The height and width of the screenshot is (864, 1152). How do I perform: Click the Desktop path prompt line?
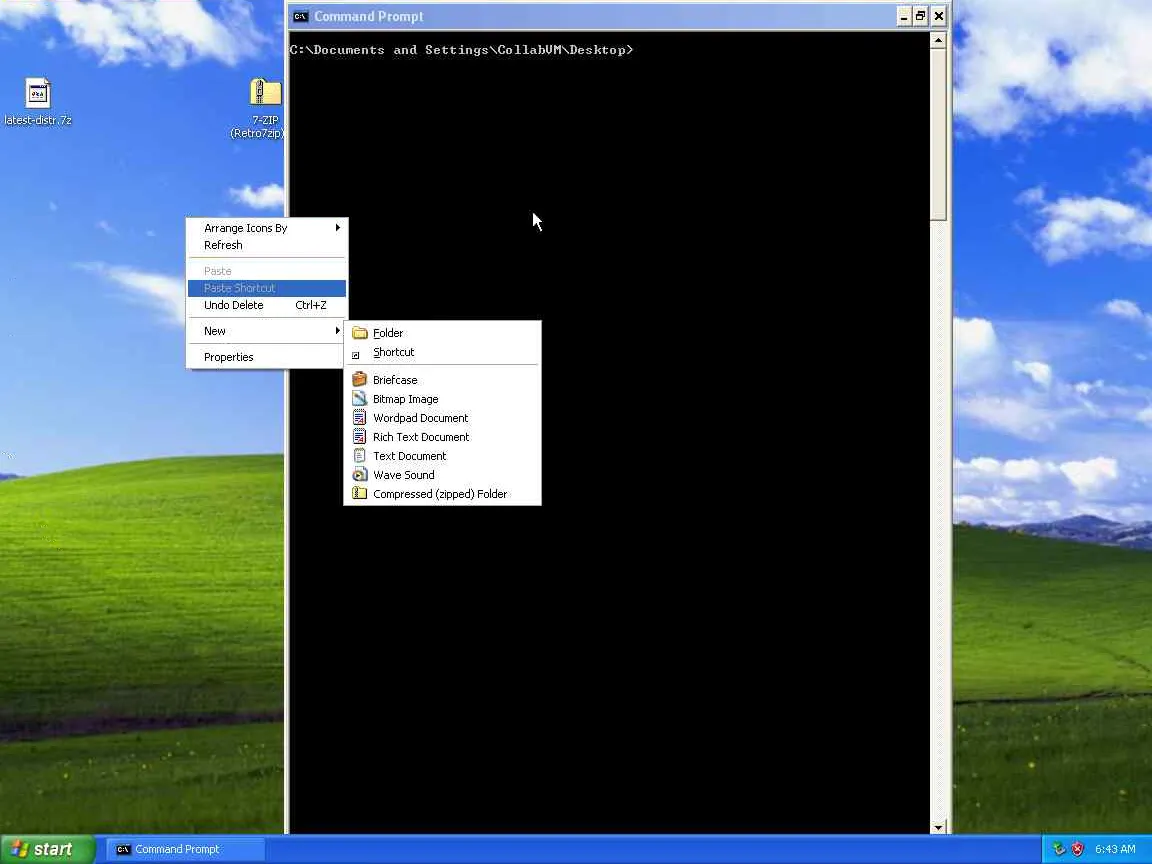click(461, 50)
